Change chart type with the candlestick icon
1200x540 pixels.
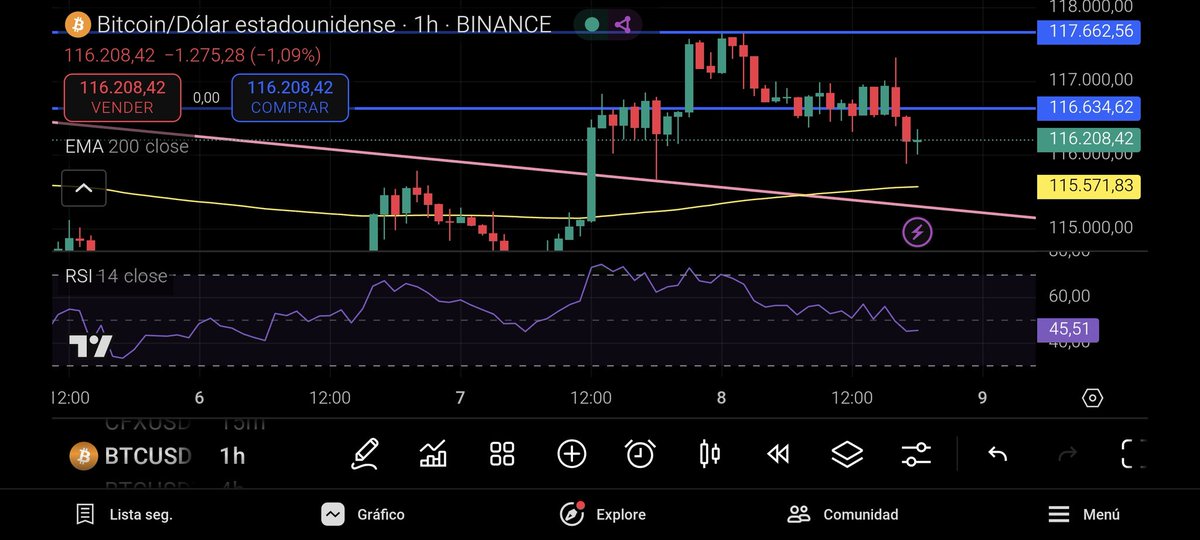pos(709,455)
